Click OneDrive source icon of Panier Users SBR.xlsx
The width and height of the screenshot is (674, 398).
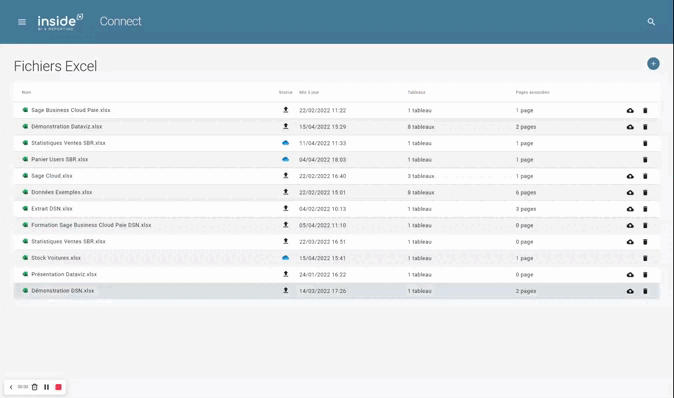pyautogui.click(x=285, y=159)
